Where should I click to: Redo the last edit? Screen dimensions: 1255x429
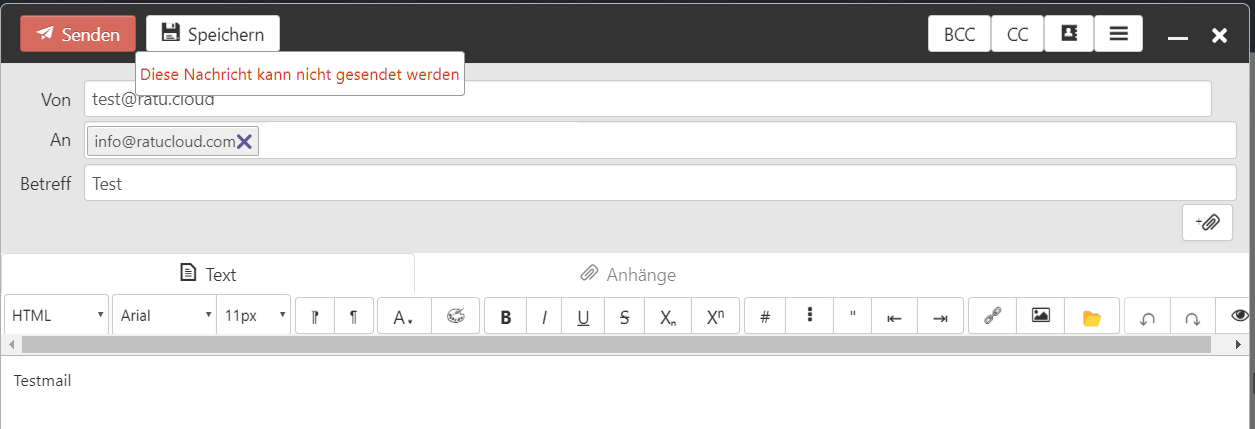[x=1192, y=316]
